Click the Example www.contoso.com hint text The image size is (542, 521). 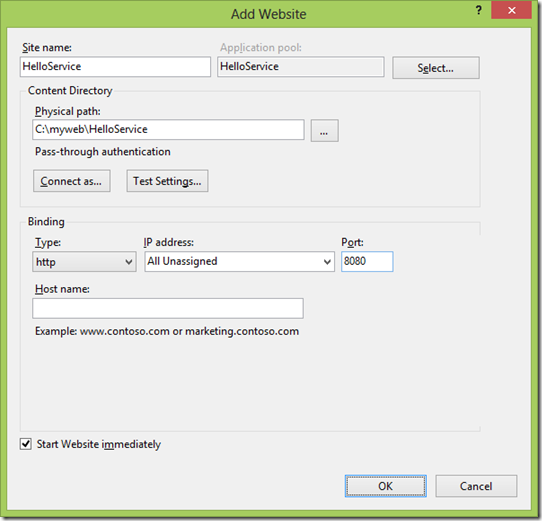(x=167, y=331)
